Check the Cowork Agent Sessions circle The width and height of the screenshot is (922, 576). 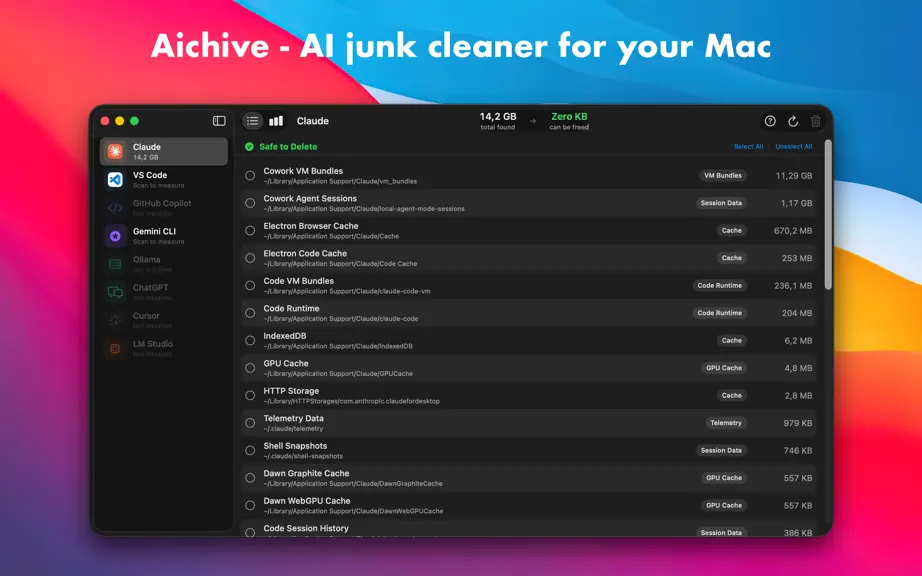pyautogui.click(x=250, y=203)
